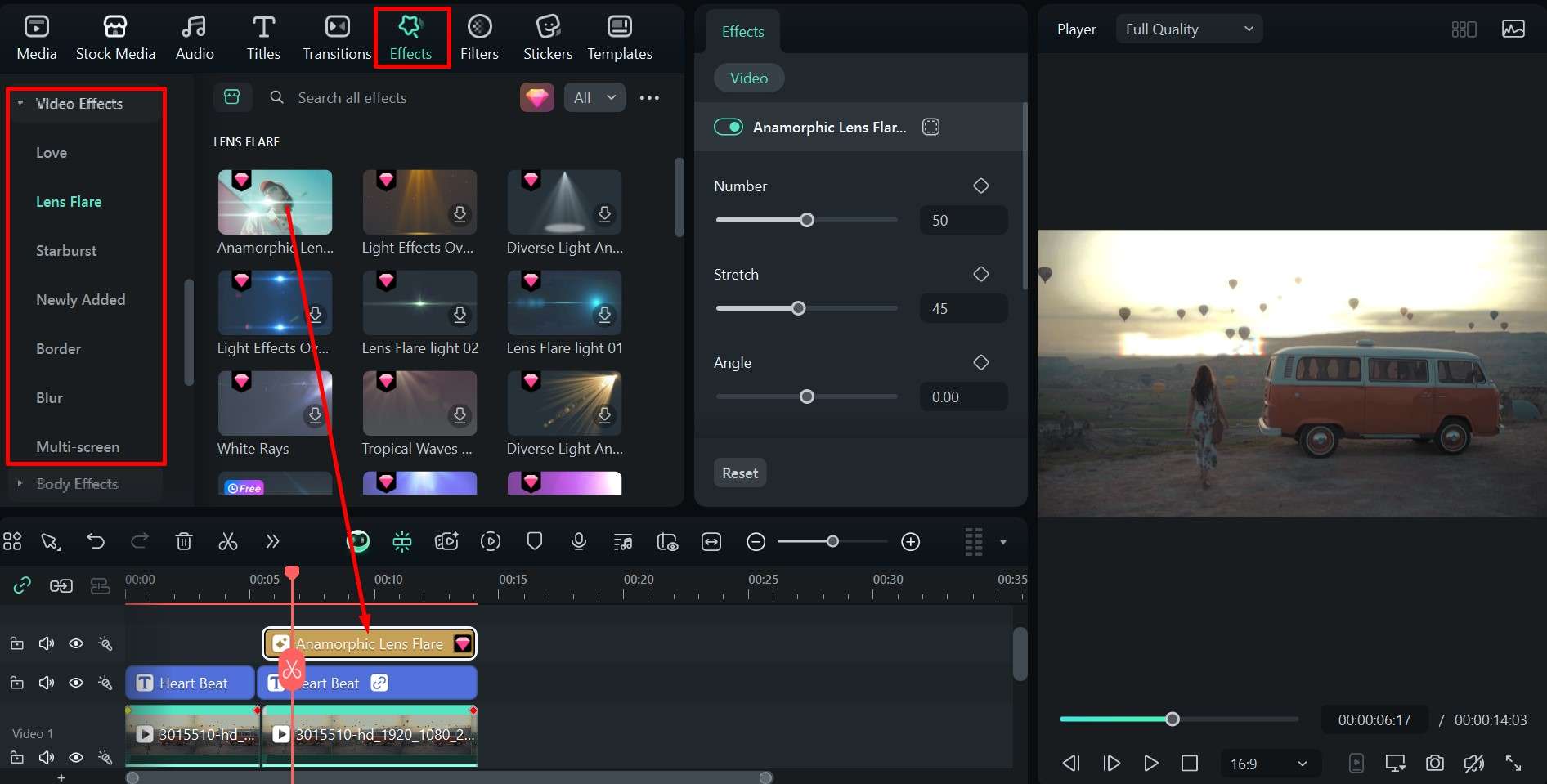Step back one frame in player
The height and width of the screenshot is (784, 1547).
pyautogui.click(x=1071, y=764)
